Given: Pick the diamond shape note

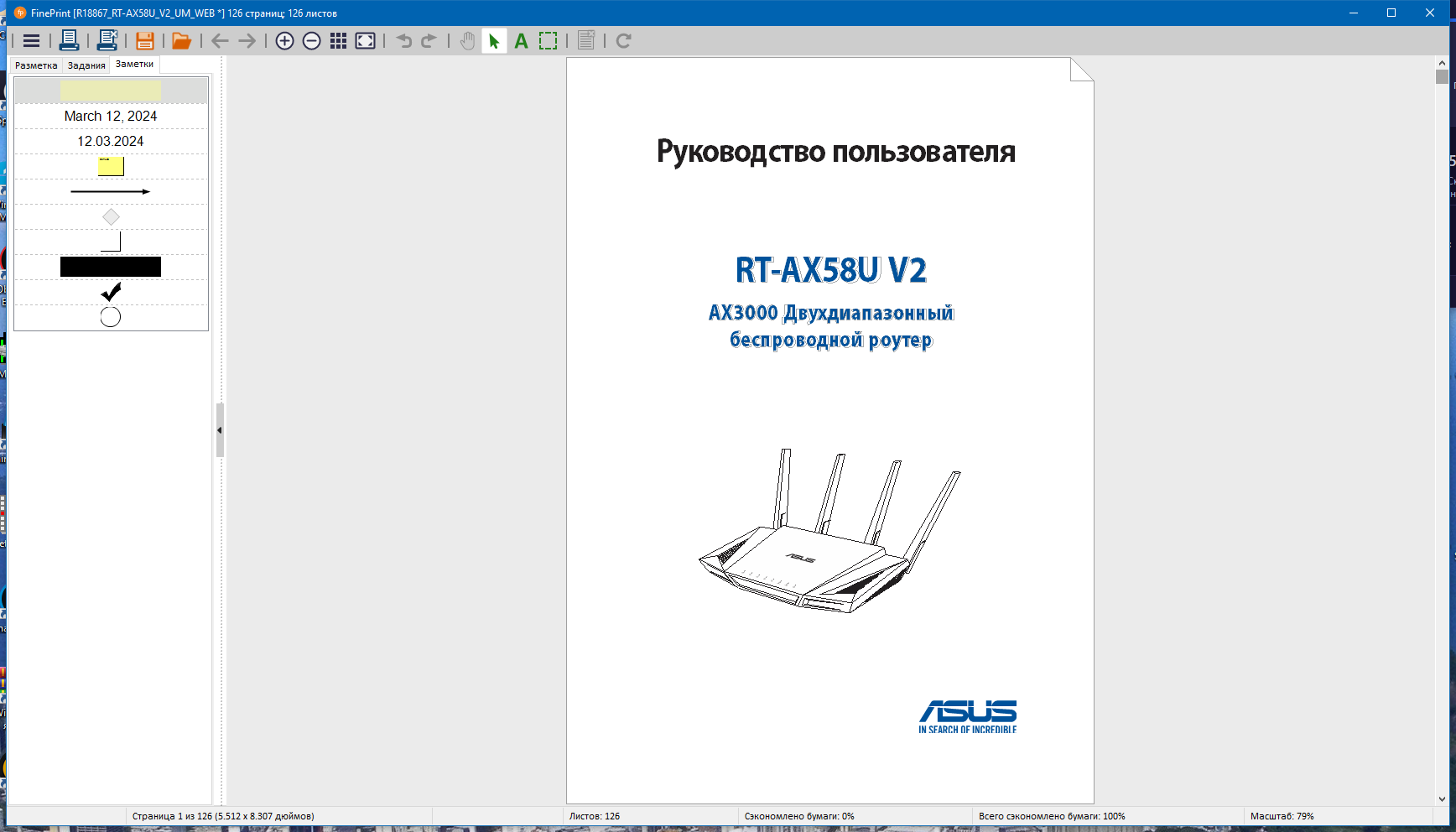Looking at the screenshot, I should 111,217.
